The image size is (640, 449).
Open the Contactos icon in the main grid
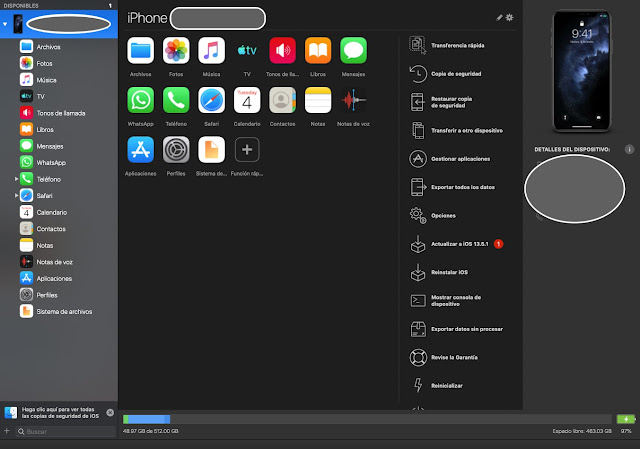click(x=282, y=100)
